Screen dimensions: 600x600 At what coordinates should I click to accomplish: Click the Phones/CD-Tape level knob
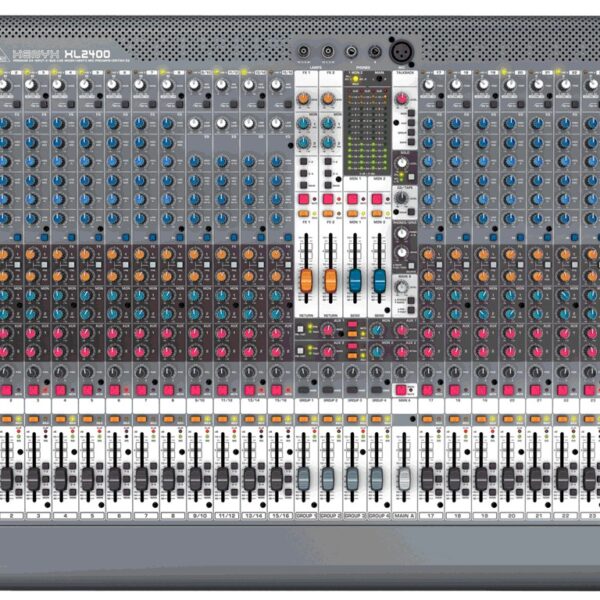click(402, 198)
